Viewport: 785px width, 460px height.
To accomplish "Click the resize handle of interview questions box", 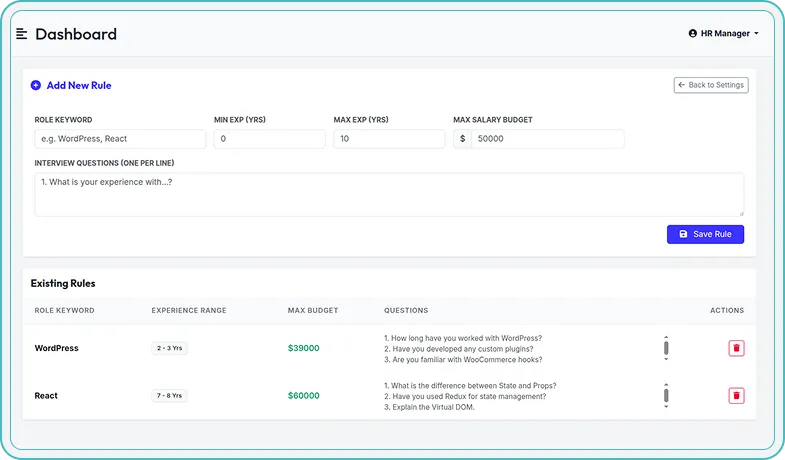I will click(740, 213).
